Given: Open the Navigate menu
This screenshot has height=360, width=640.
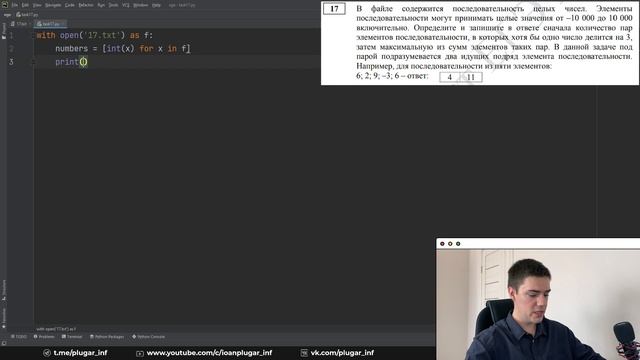Looking at the screenshot, I should pyautogui.click(x=53, y=5).
